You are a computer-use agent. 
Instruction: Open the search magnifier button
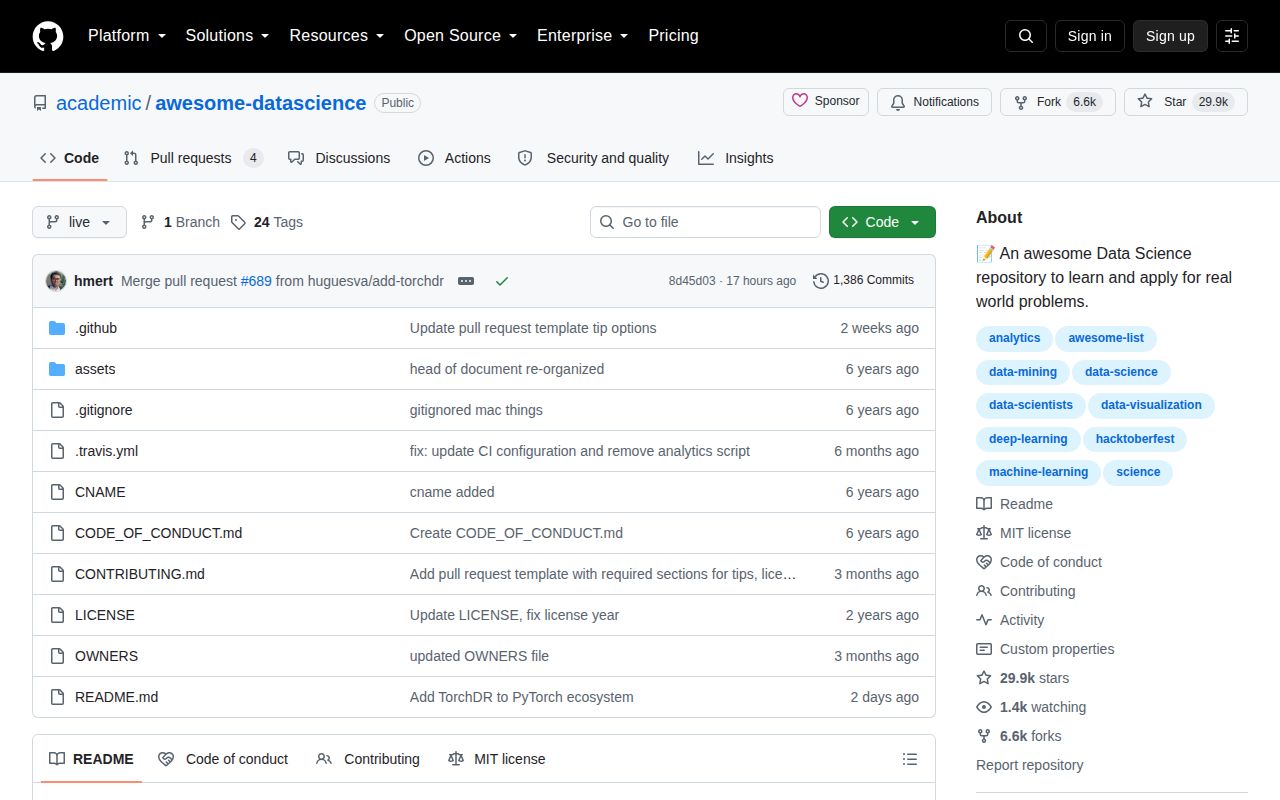click(x=1026, y=36)
